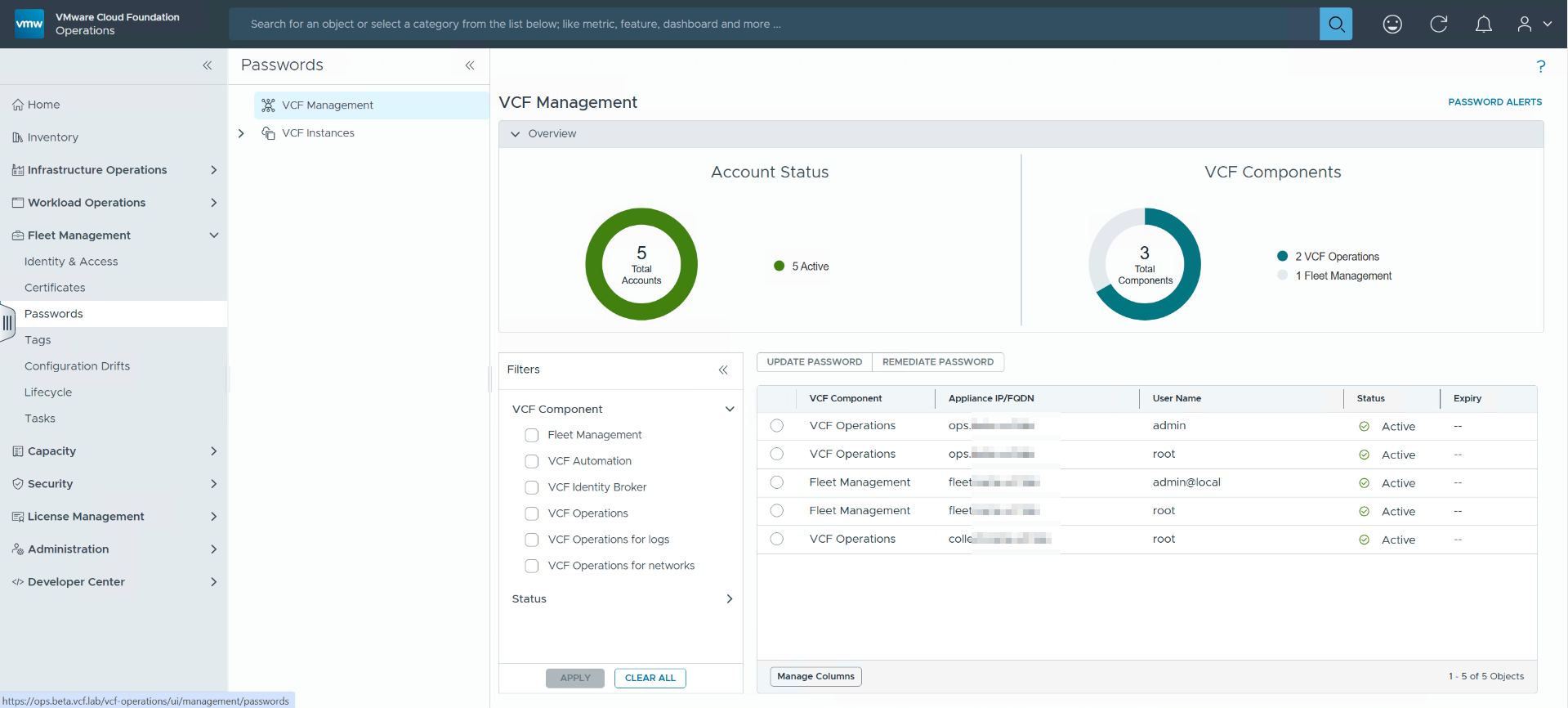The height and width of the screenshot is (708, 1568).
Task: Click the VCF Instances tree icon
Action: tap(268, 133)
